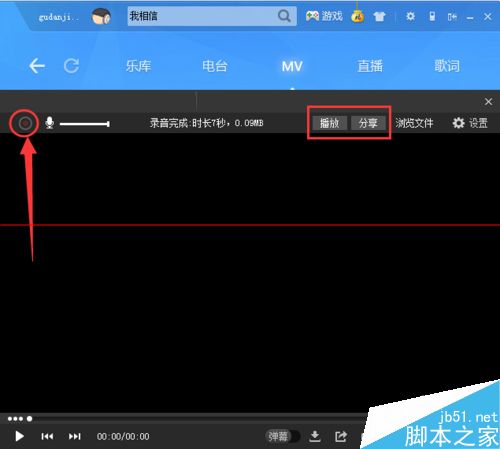Close the recording panel
The width and height of the screenshot is (500, 449).
click(x=488, y=102)
